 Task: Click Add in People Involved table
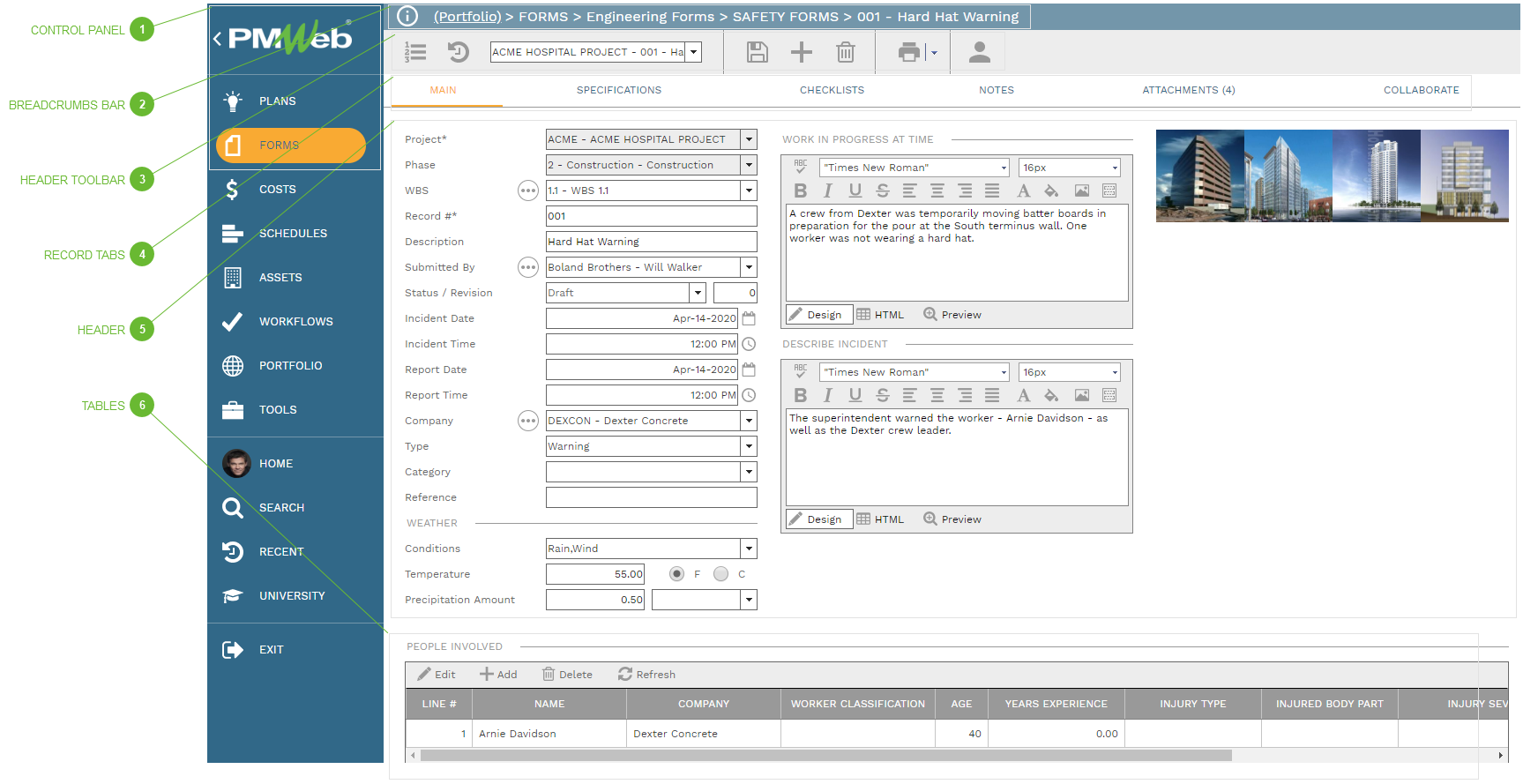(x=498, y=675)
